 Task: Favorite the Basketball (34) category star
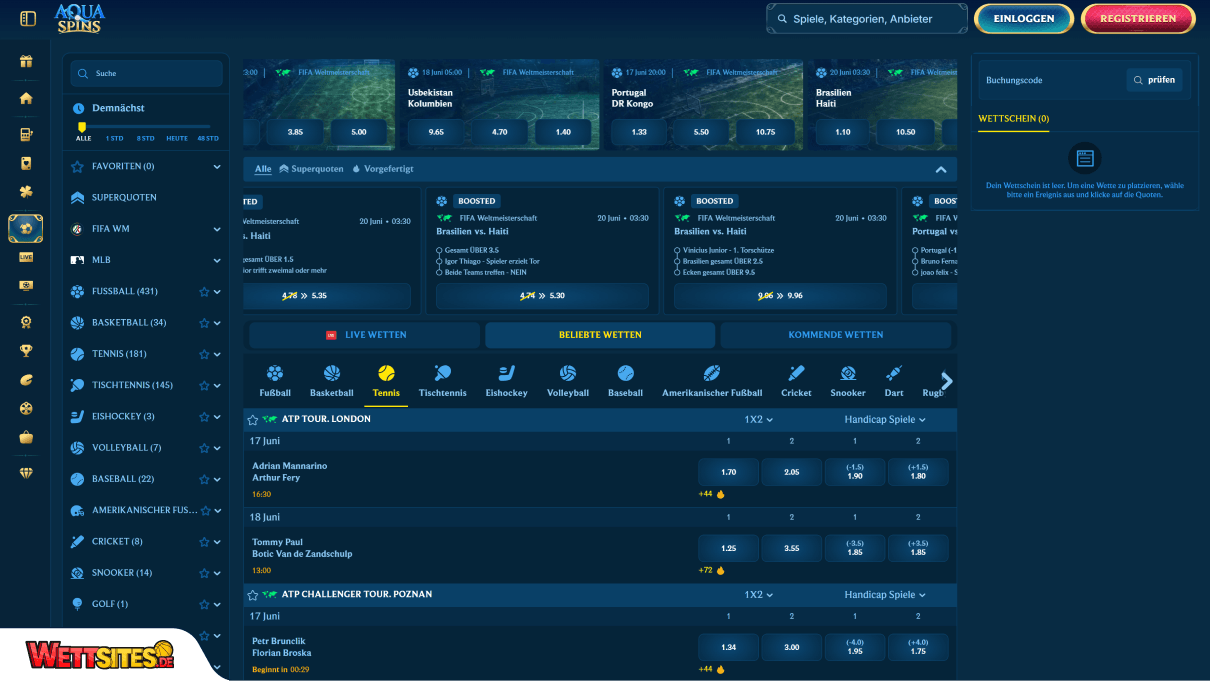pos(204,323)
